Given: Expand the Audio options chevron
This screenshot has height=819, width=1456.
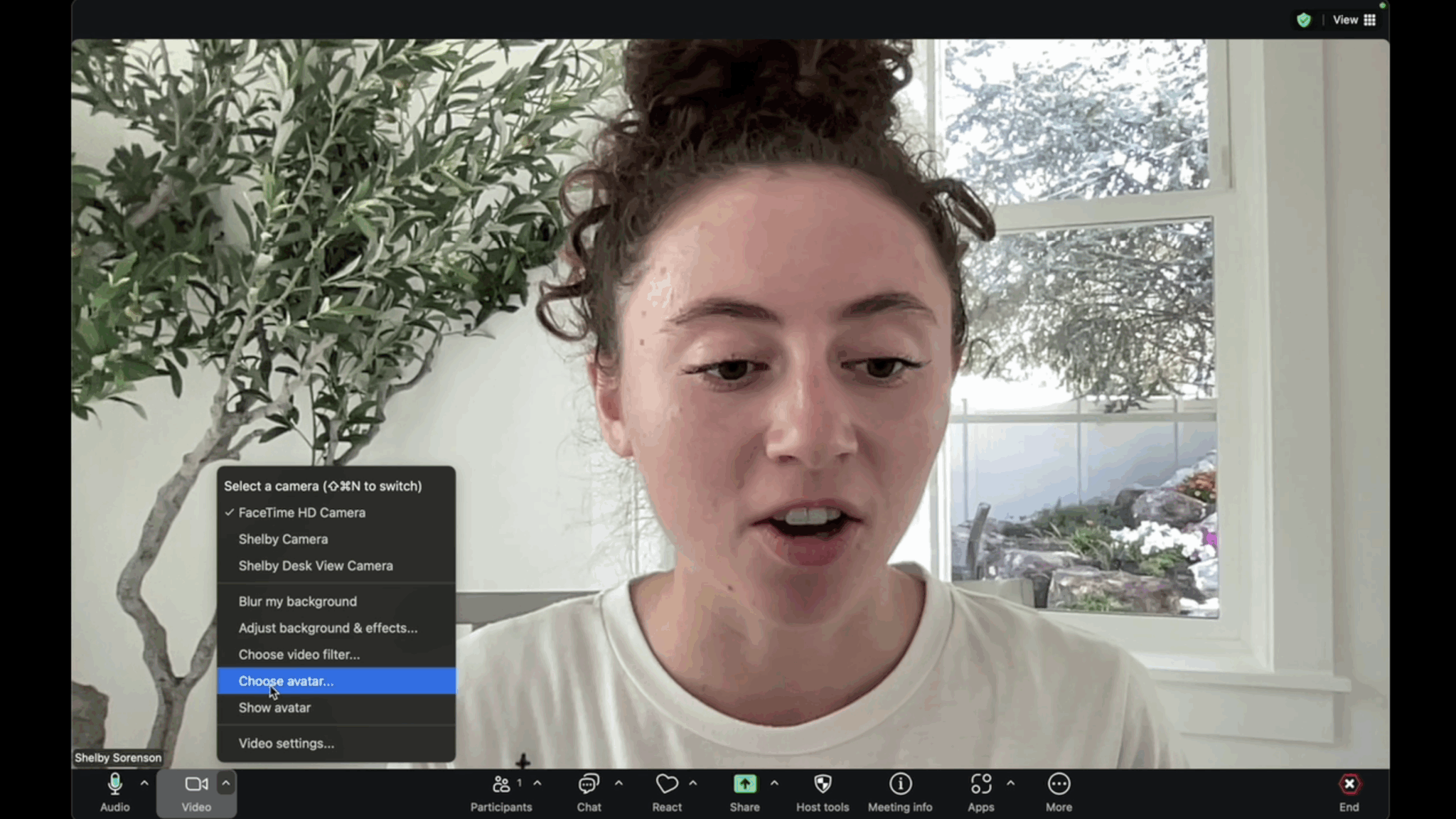Looking at the screenshot, I should pyautogui.click(x=144, y=782).
